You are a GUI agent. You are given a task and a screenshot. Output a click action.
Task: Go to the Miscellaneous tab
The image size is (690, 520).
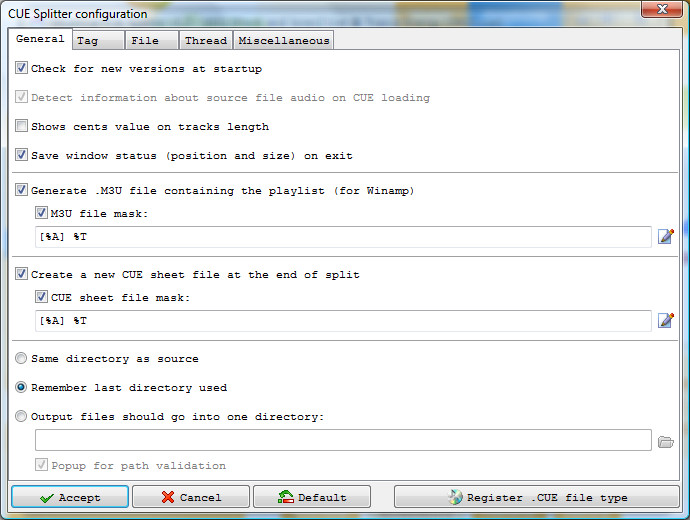tap(283, 40)
